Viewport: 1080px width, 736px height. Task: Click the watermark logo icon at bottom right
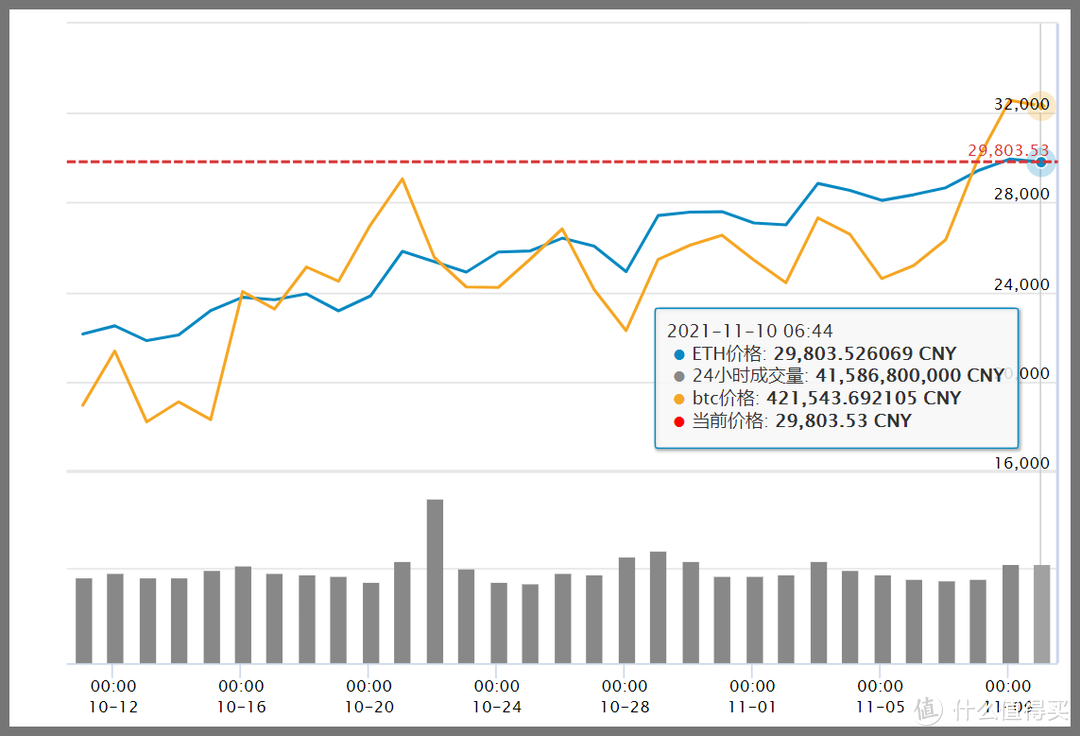(x=927, y=709)
